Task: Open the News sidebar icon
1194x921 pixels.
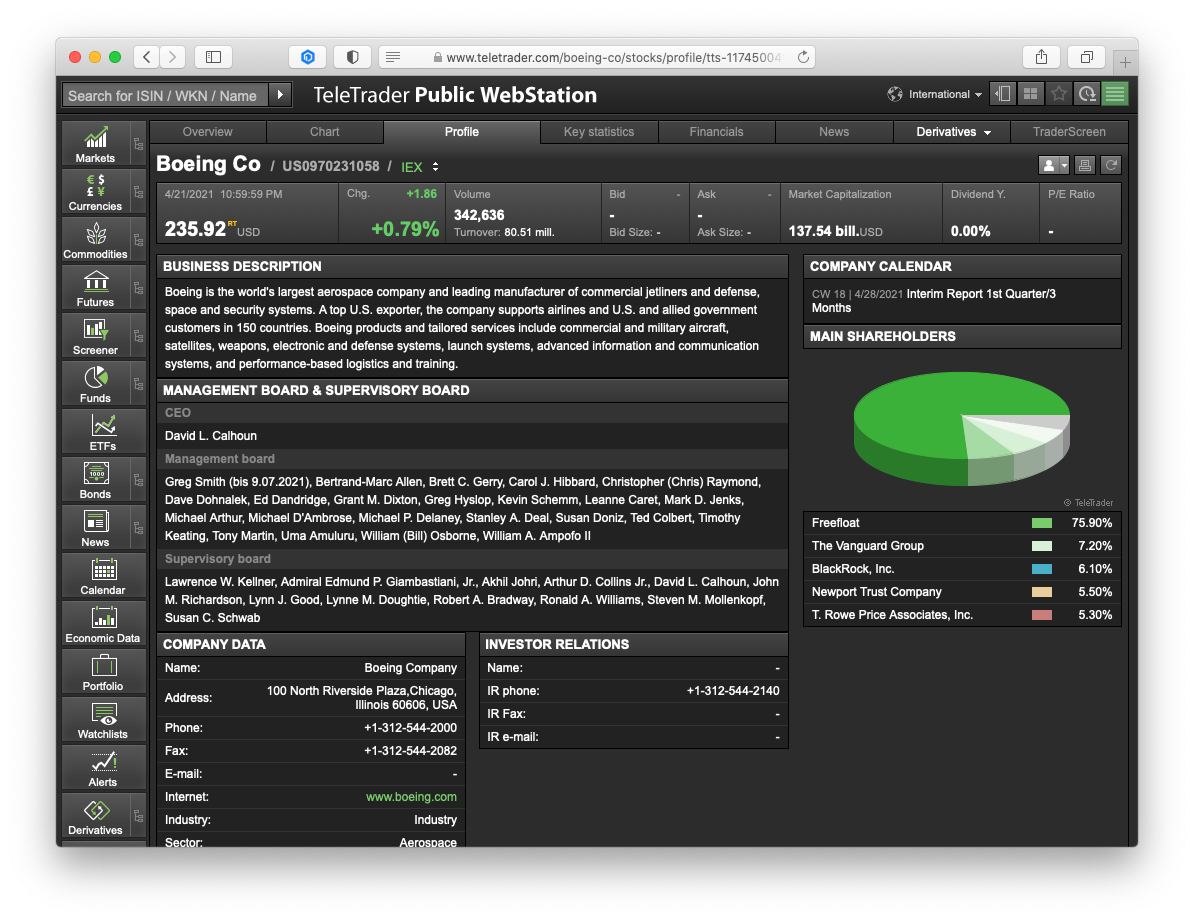Action: pyautogui.click(x=95, y=528)
